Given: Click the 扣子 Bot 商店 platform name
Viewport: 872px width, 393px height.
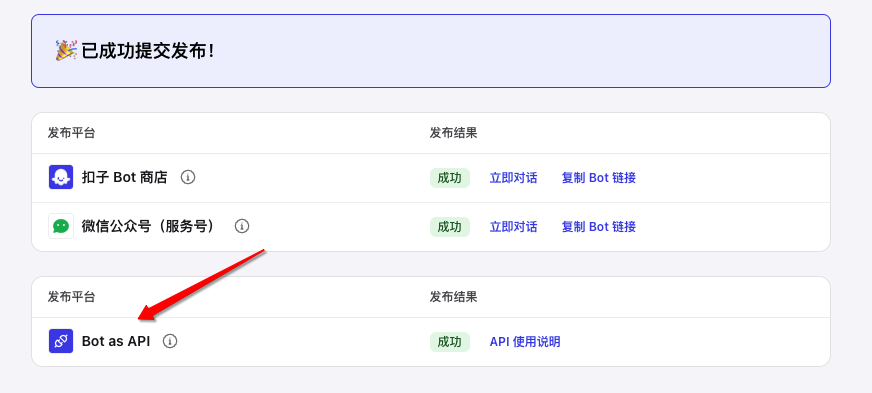Looking at the screenshot, I should click(125, 177).
